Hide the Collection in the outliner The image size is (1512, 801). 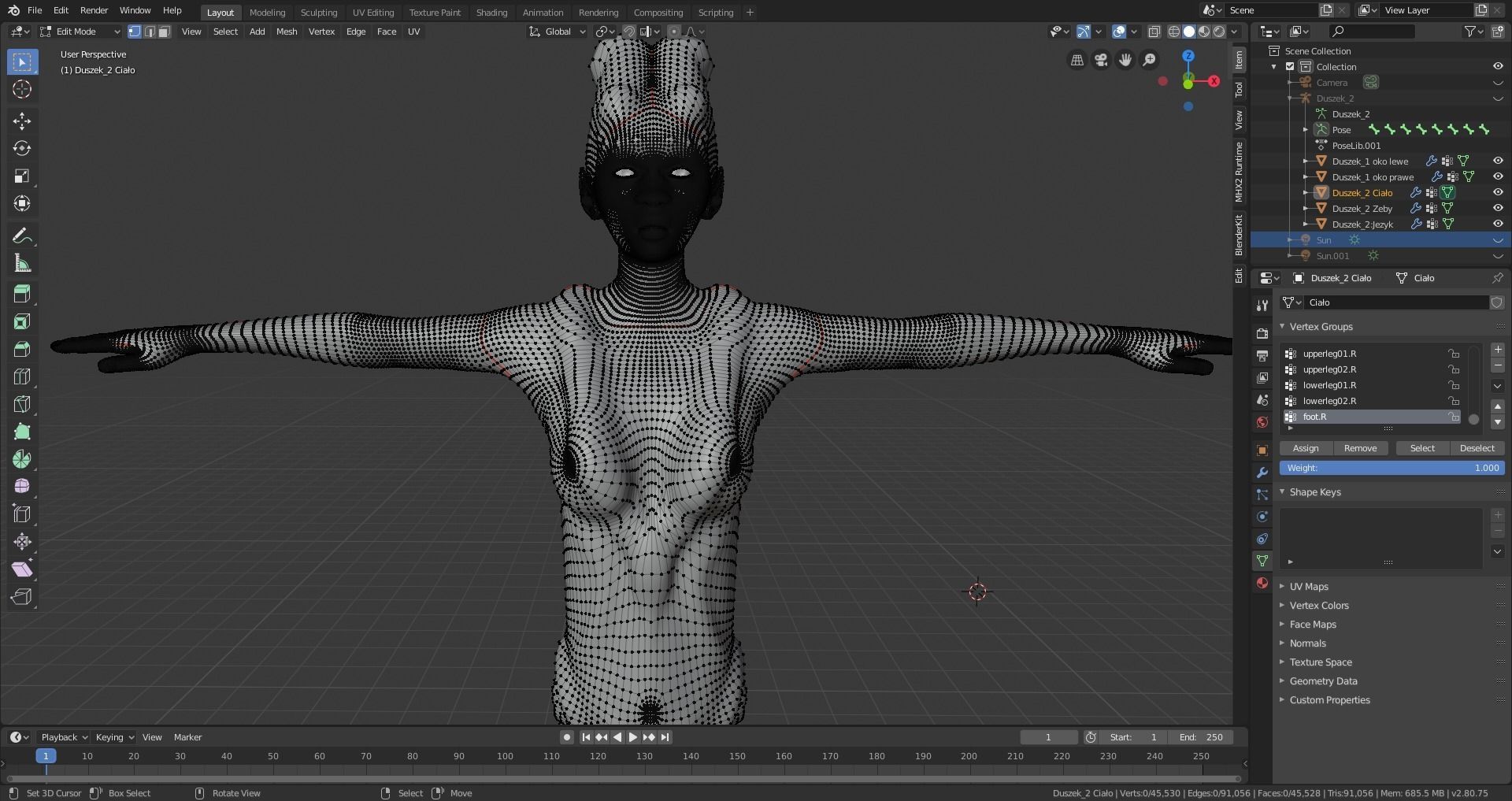(x=1498, y=67)
